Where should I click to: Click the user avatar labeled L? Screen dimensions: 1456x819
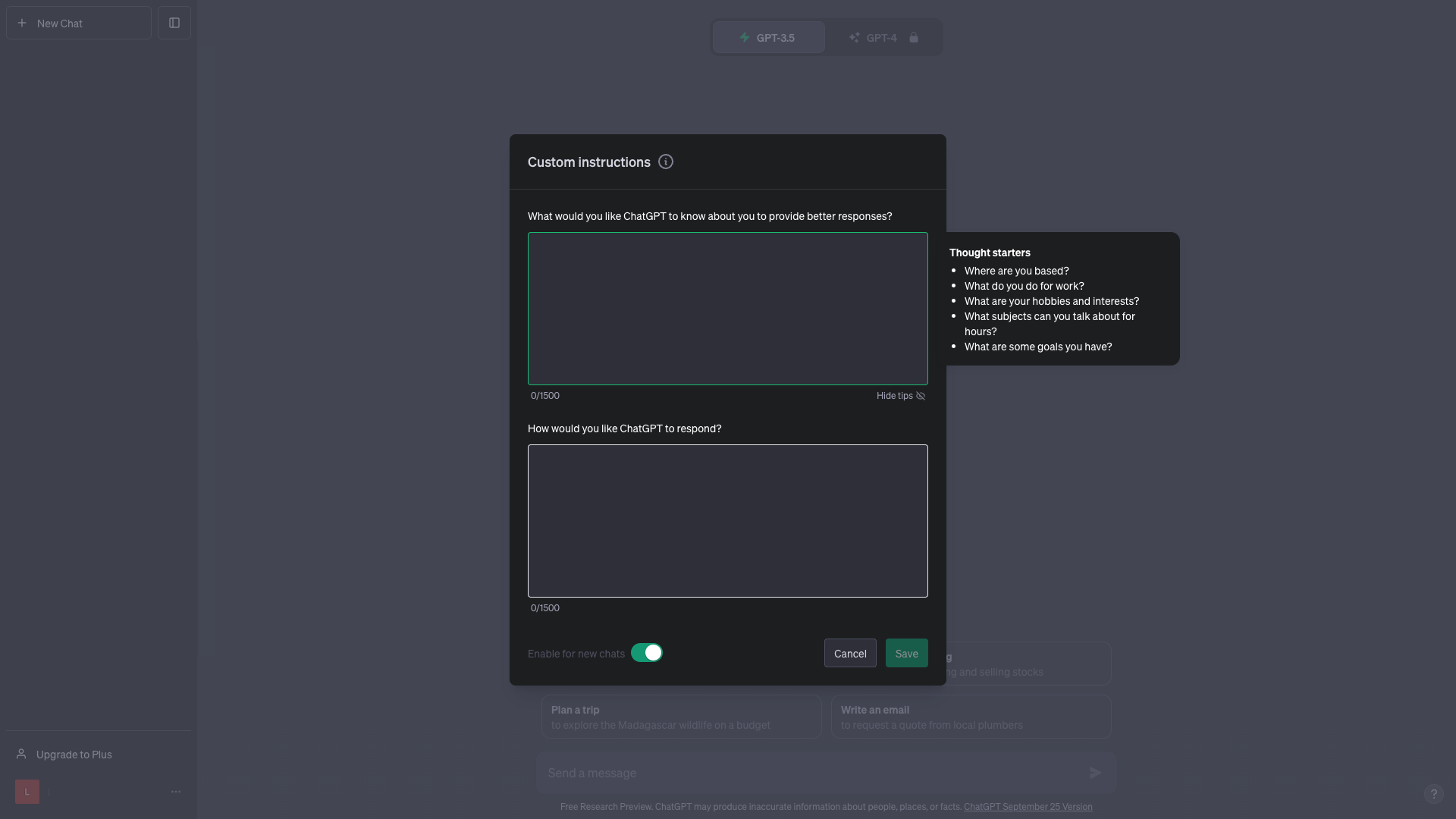tap(27, 792)
